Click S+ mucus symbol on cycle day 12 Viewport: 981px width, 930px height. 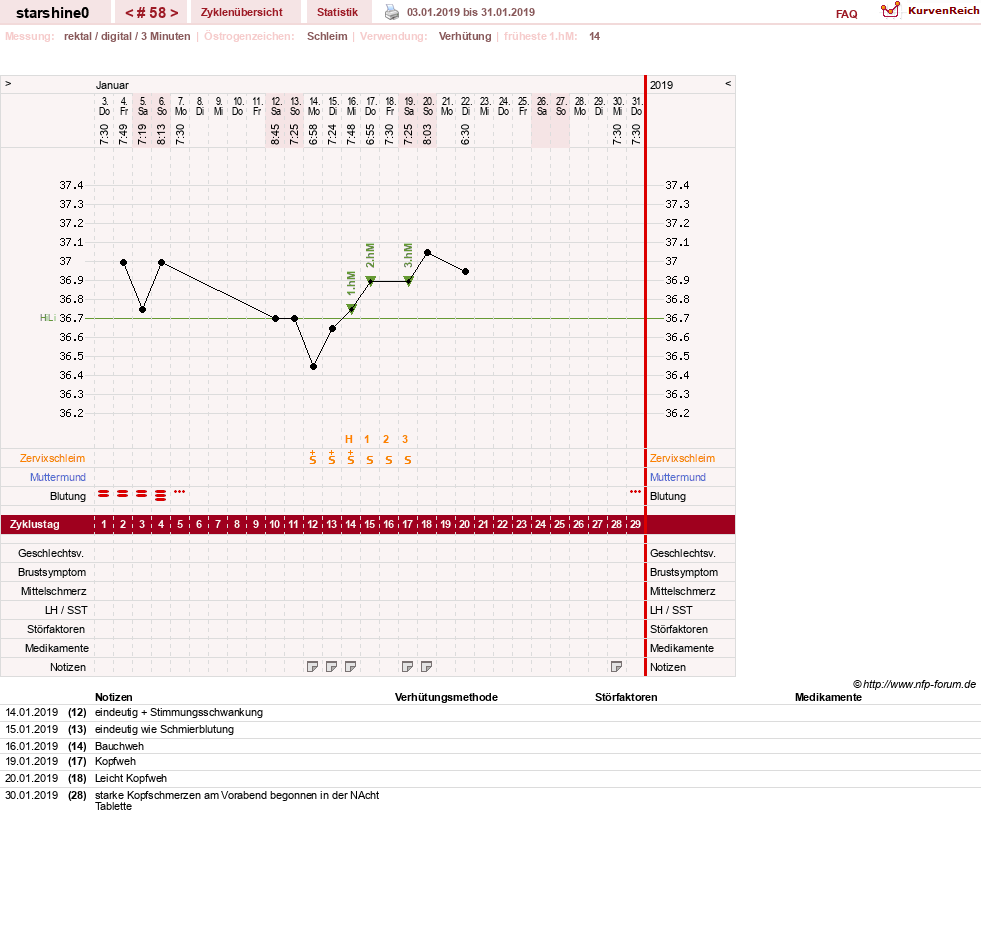[313, 457]
